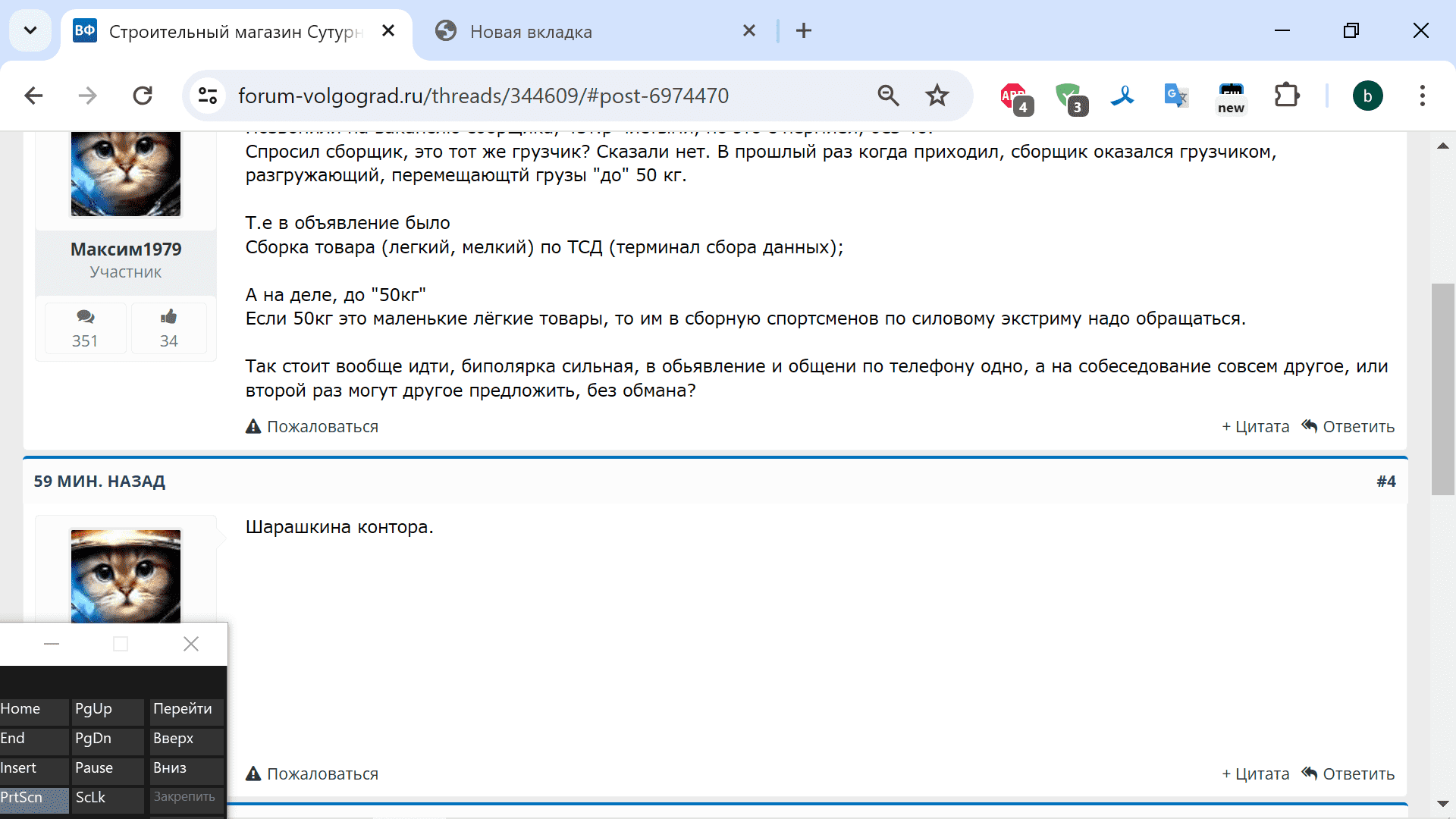1456x819 pixels.
Task: Toggle the Insert key on on-screen keyboard
Action: pos(32,768)
